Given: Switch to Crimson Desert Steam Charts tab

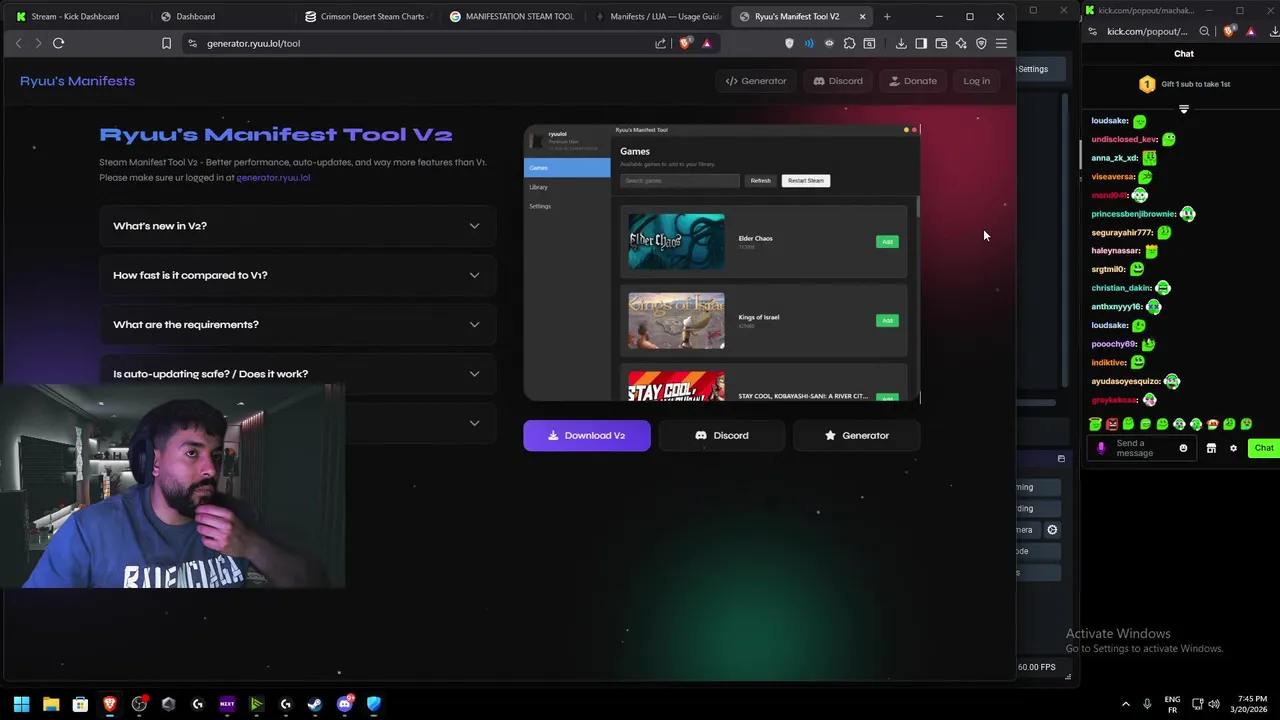Looking at the screenshot, I should (370, 16).
